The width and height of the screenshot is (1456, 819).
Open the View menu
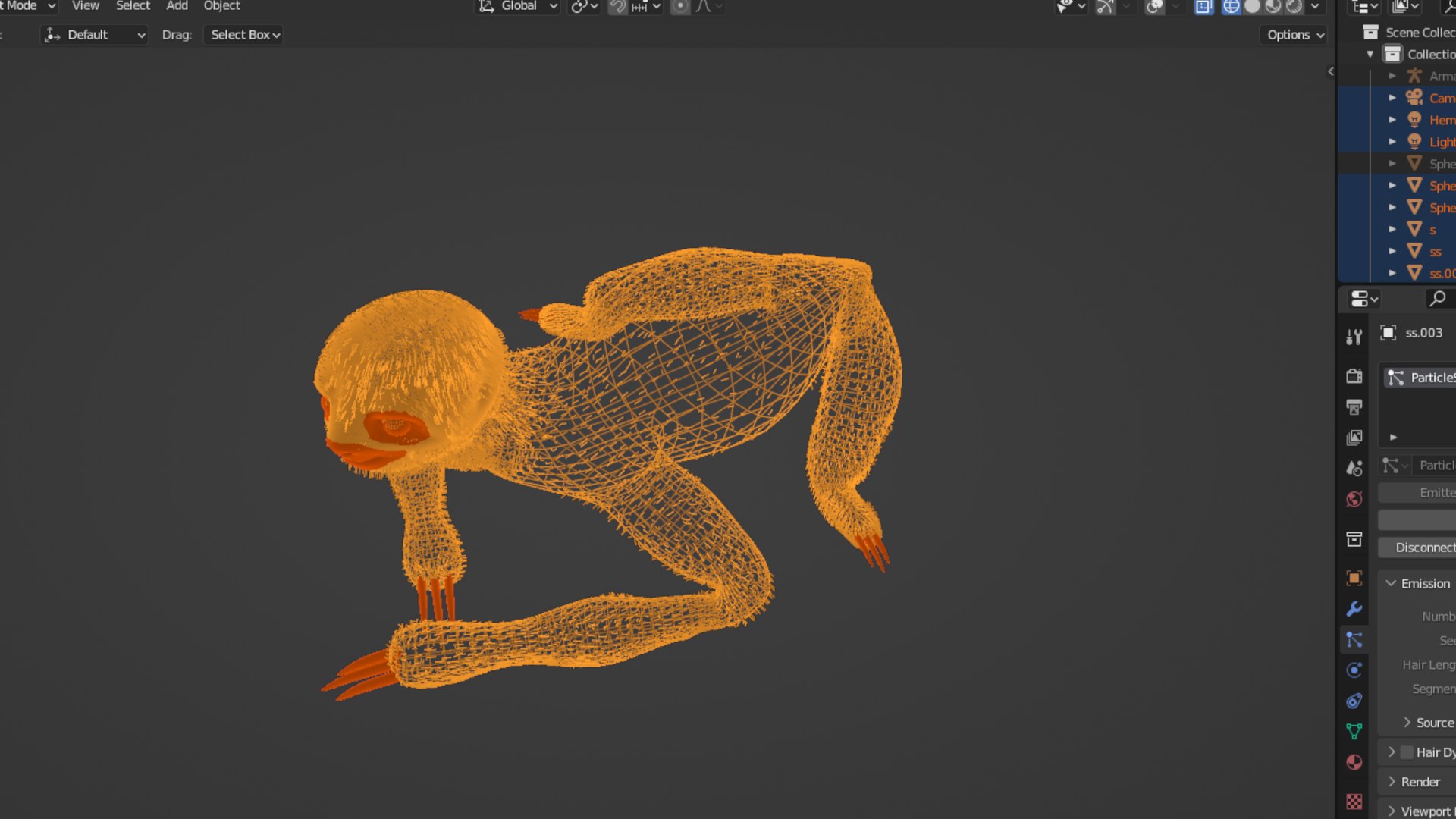click(85, 6)
